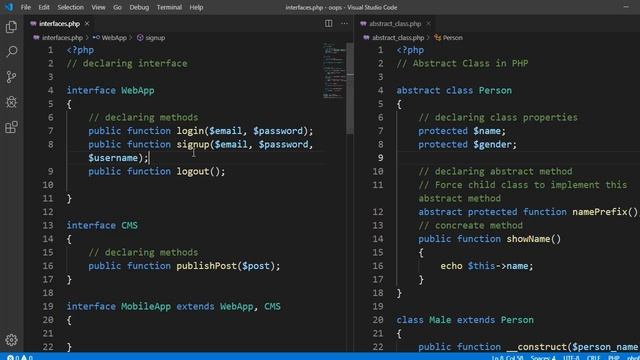
Task: Click 'abstract class Person' declaration
Action: [454, 90]
